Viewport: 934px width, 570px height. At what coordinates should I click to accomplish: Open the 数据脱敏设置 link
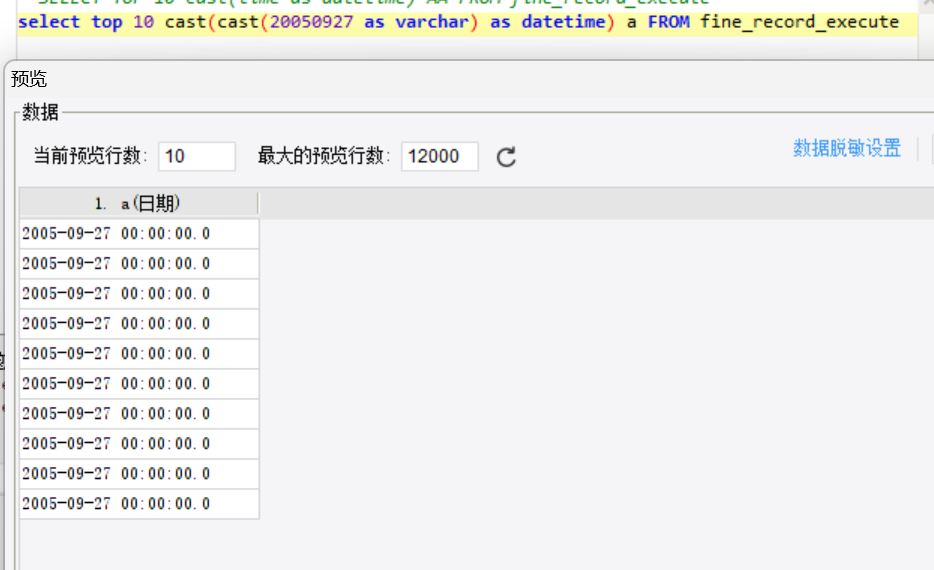point(846,148)
